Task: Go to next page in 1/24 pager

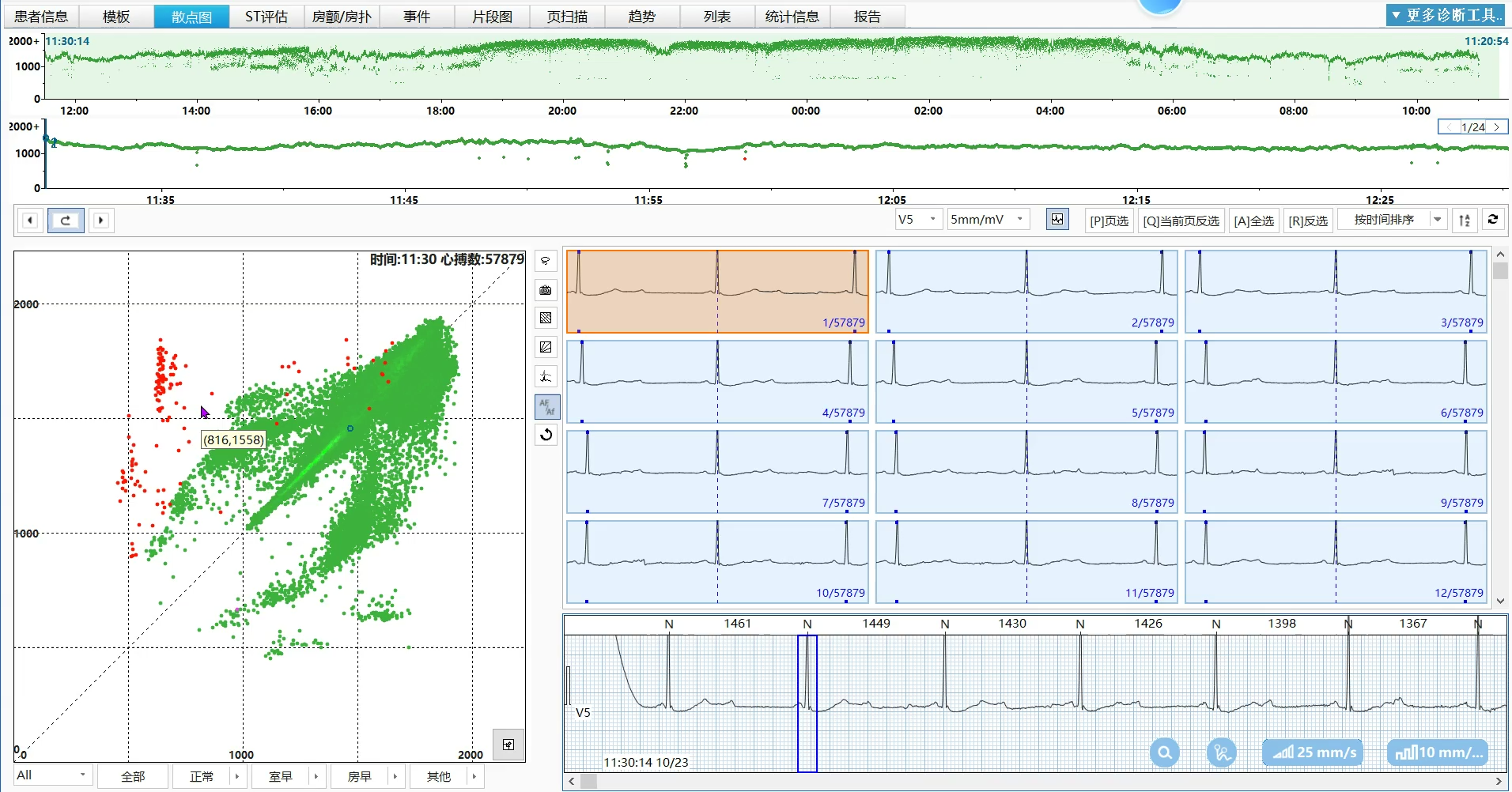Action: tap(1496, 127)
